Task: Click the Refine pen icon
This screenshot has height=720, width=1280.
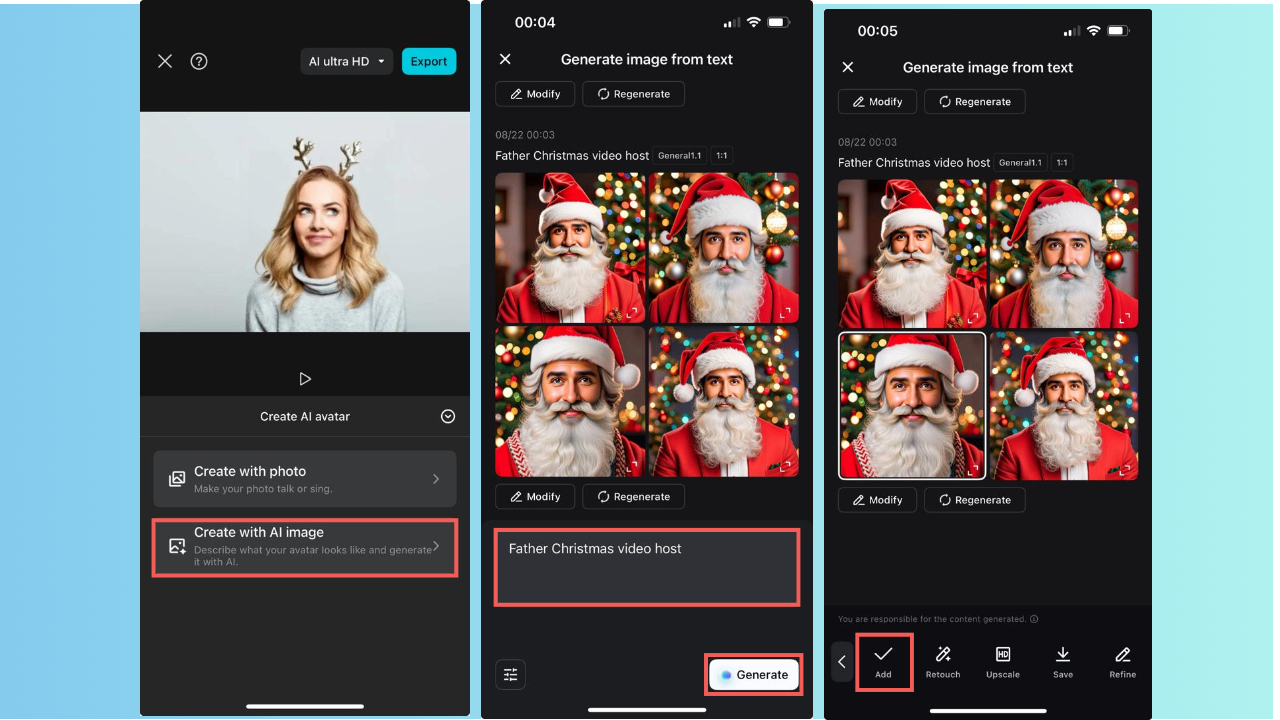Action: (x=1122, y=660)
